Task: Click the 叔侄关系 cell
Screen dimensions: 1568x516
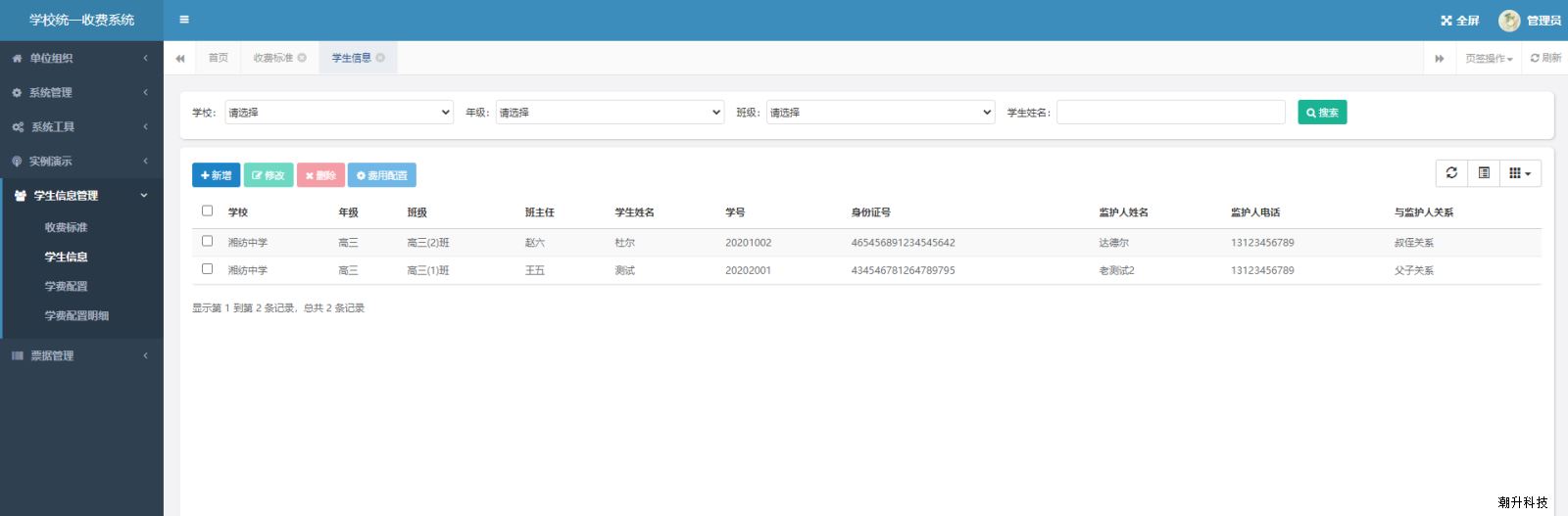Action: click(x=1414, y=243)
